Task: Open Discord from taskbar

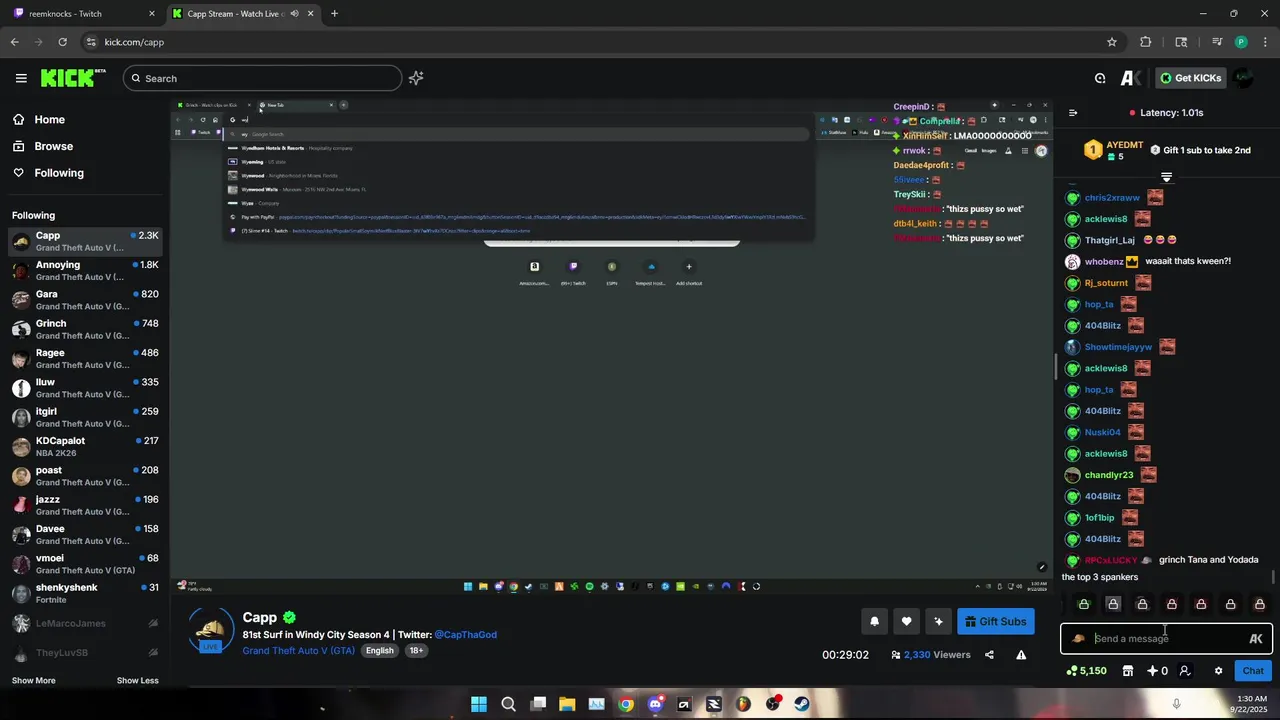Action: [x=655, y=704]
